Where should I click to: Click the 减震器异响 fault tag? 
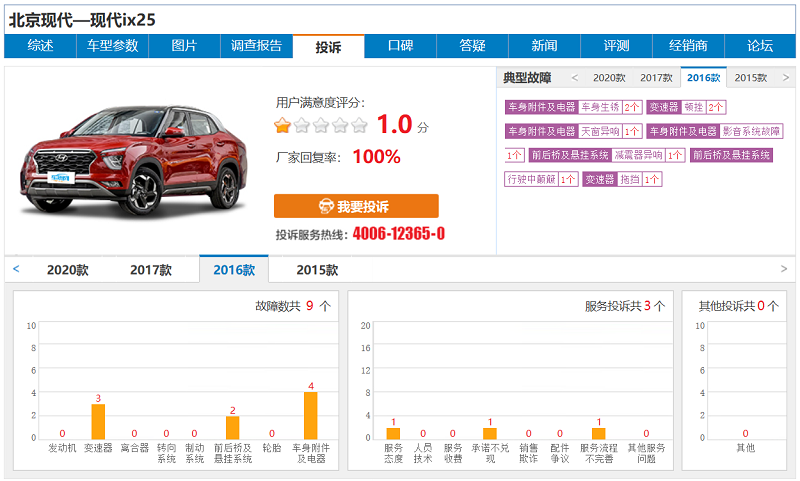(638, 155)
